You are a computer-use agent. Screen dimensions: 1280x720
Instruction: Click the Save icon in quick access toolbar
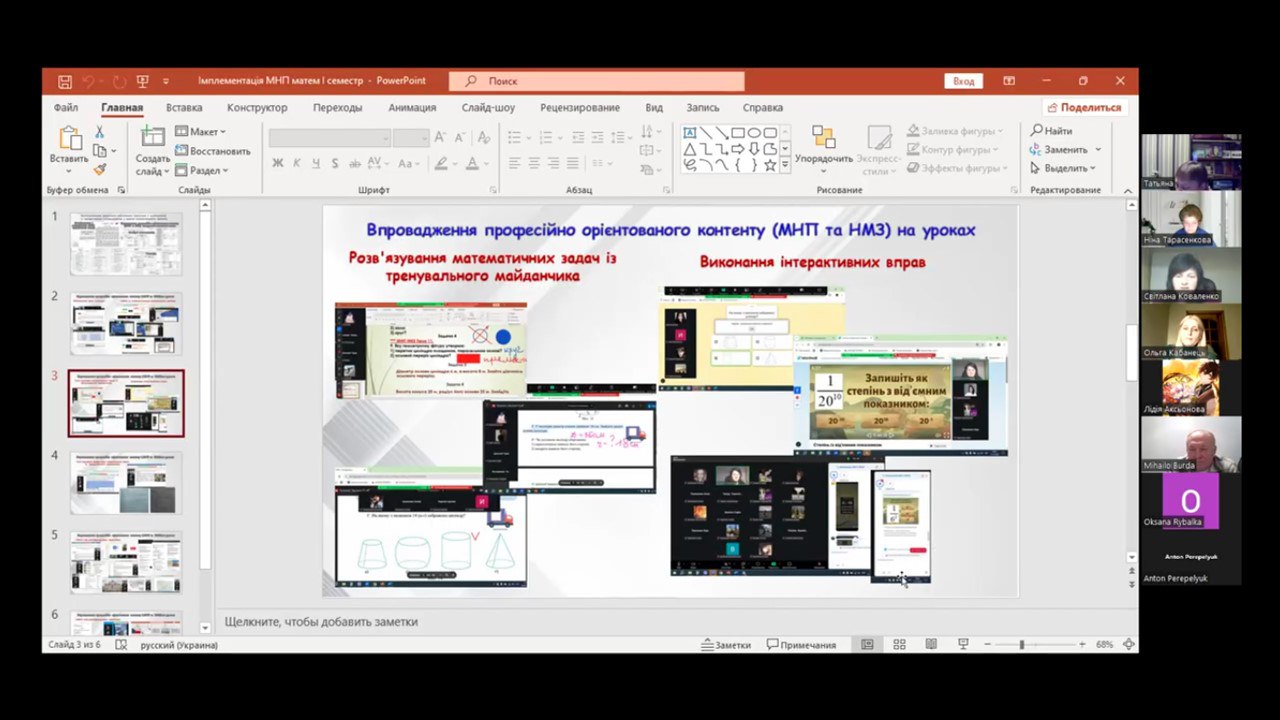65,81
